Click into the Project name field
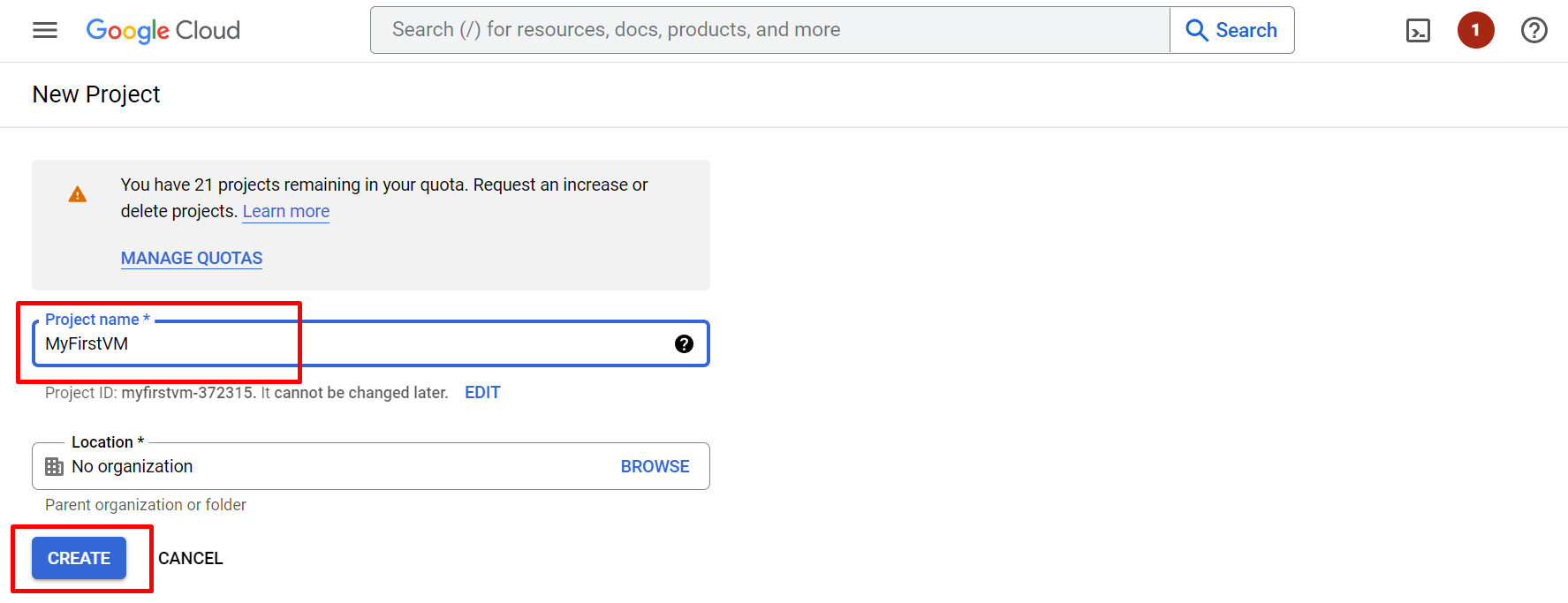The image size is (1568, 603). (353, 344)
